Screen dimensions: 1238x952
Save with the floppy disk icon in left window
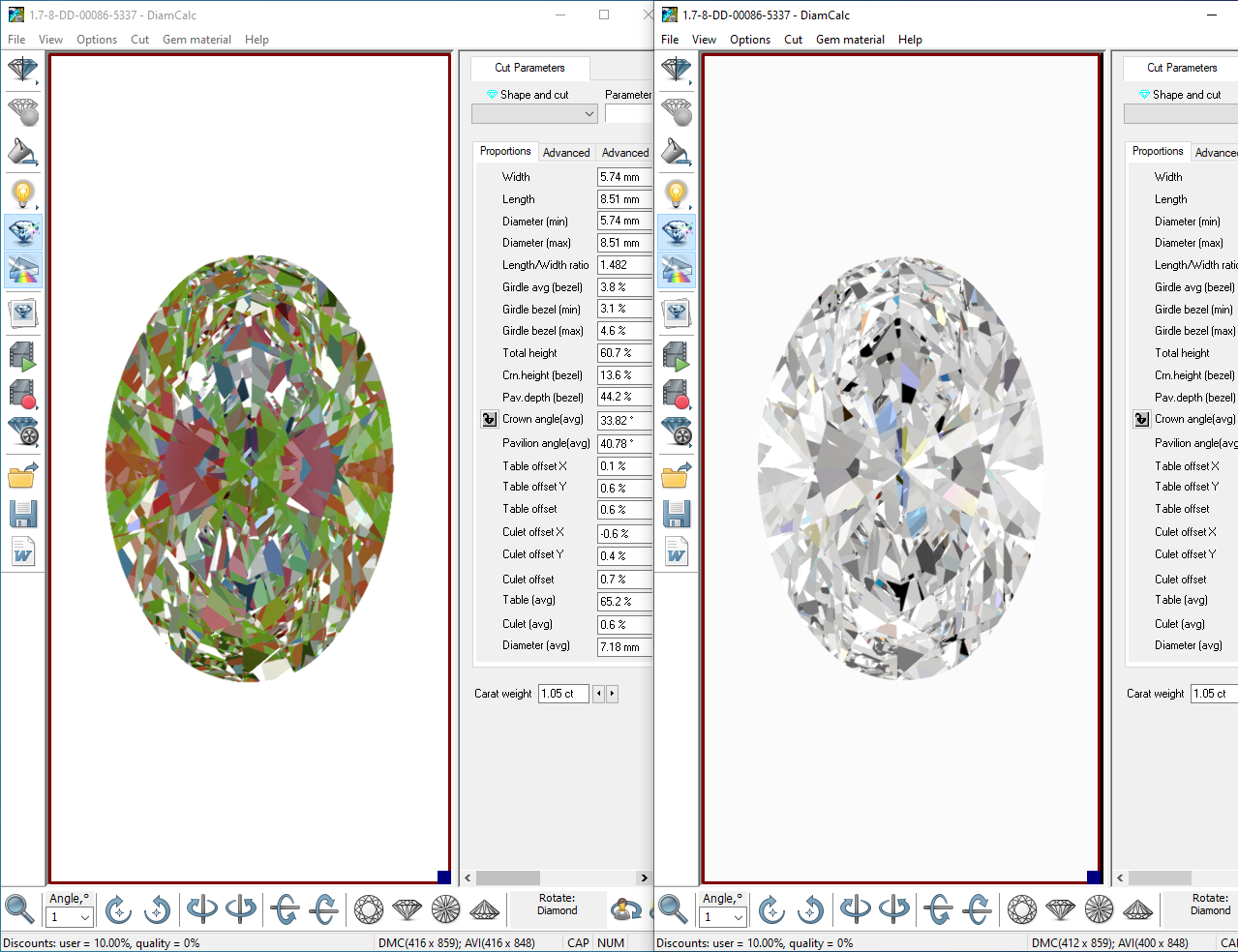click(x=22, y=514)
